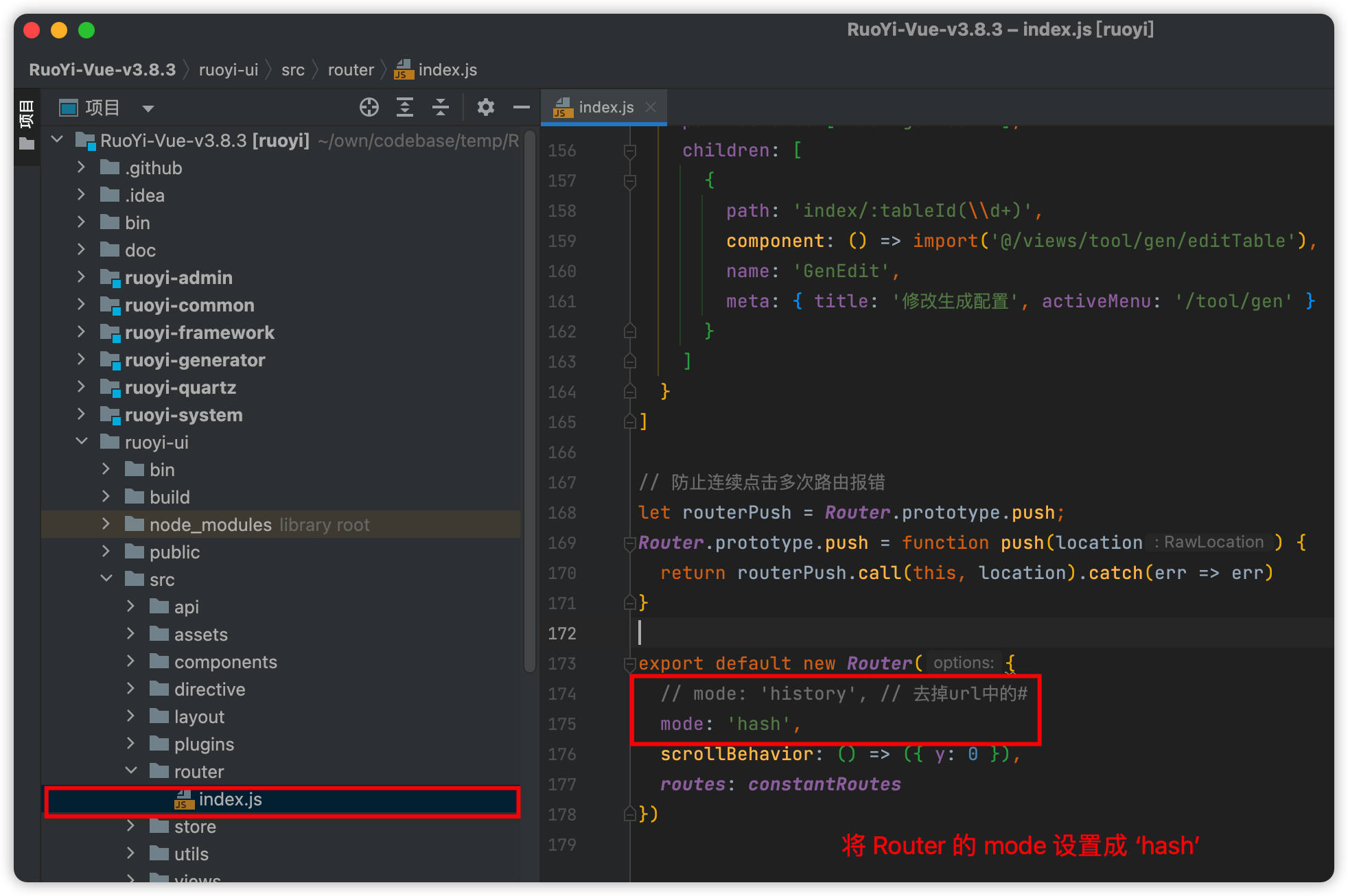
Task: Hide the project panel with minus icon
Action: 522,107
